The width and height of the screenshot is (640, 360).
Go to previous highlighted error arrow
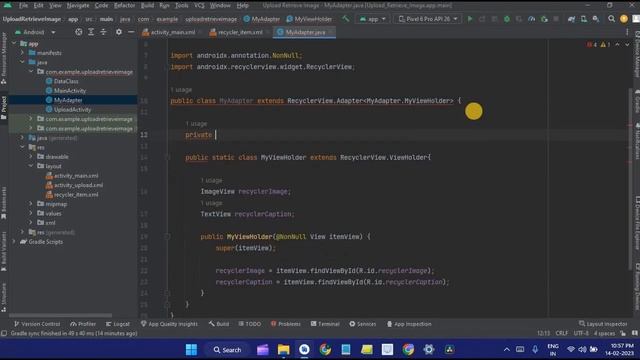tap(617, 44)
